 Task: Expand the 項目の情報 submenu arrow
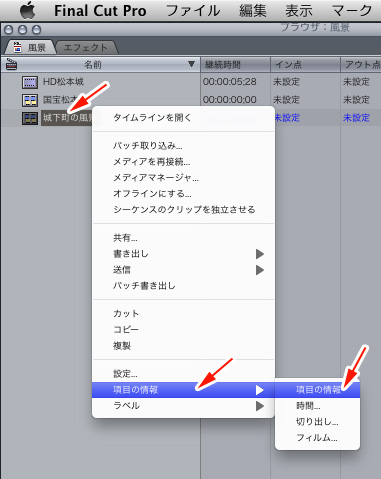tap(260, 390)
